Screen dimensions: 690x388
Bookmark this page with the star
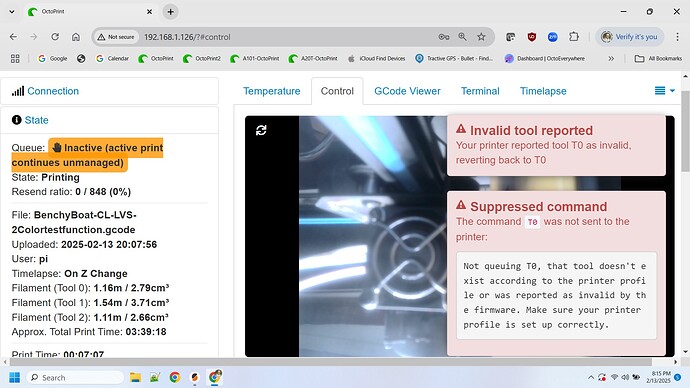pyautogui.click(x=481, y=37)
